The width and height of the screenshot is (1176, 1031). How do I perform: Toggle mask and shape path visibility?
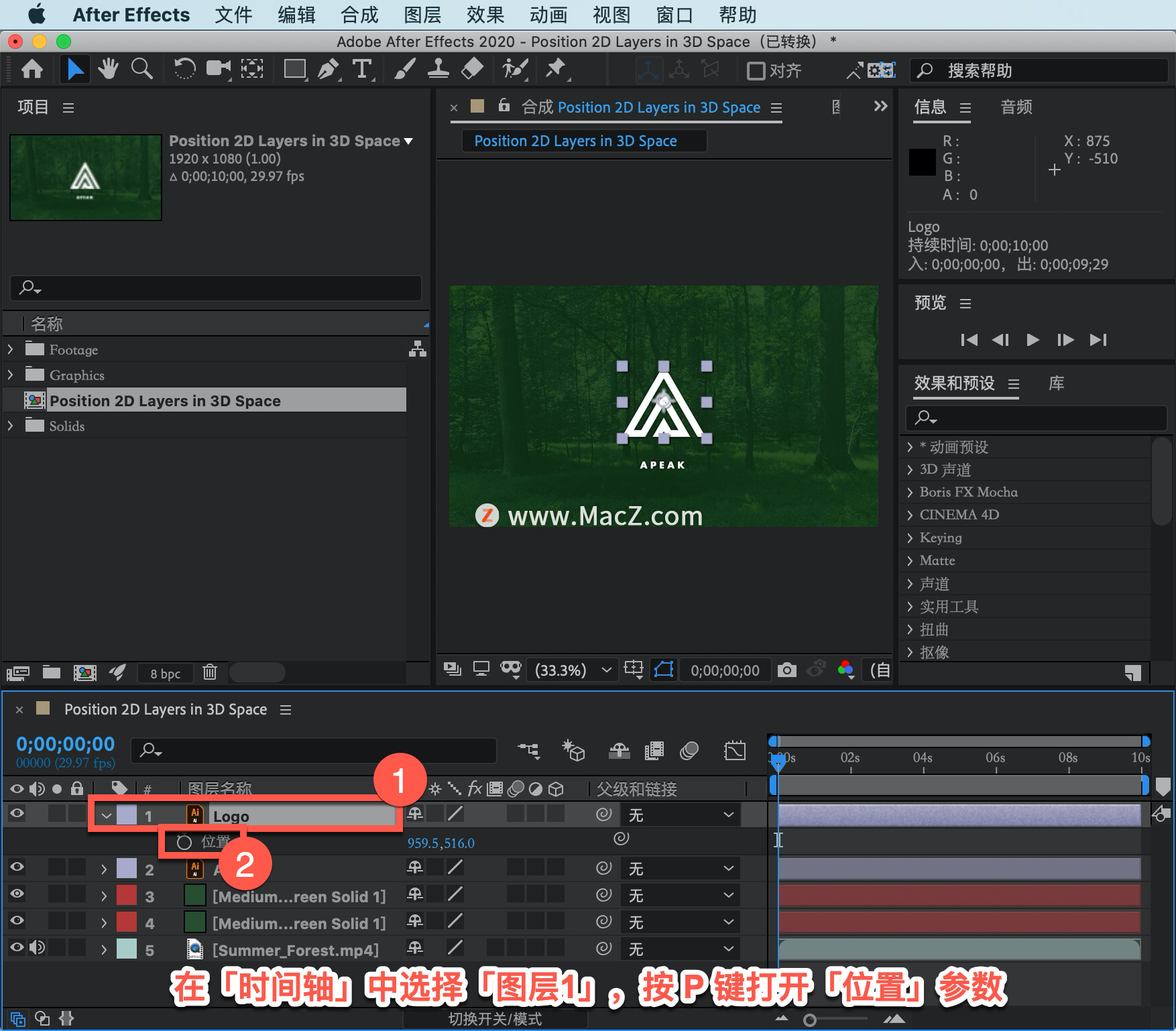tap(664, 670)
